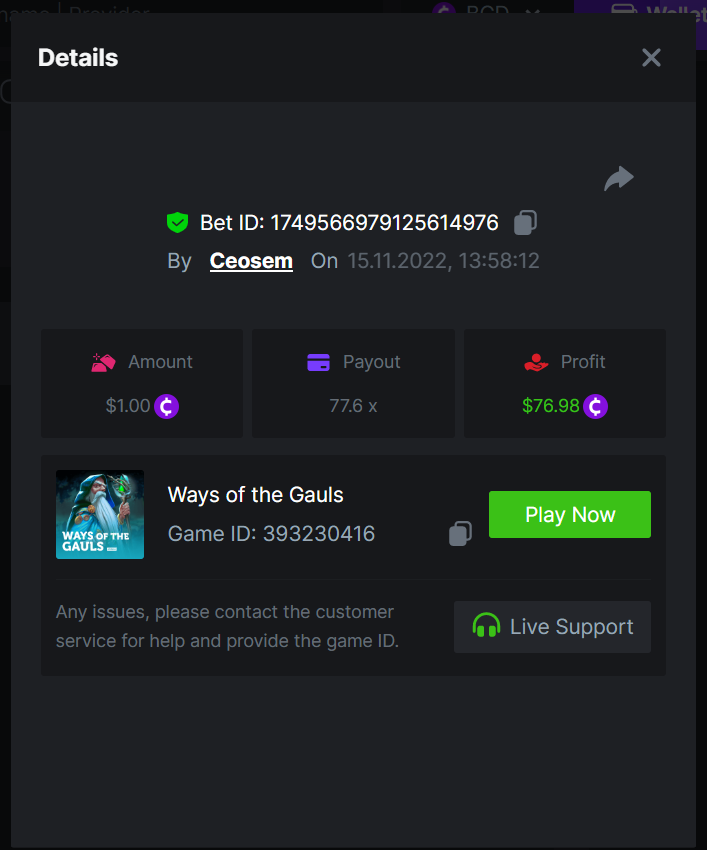Viewport: 707px width, 850px height.
Task: Click the share arrow icon
Action: pos(619,179)
